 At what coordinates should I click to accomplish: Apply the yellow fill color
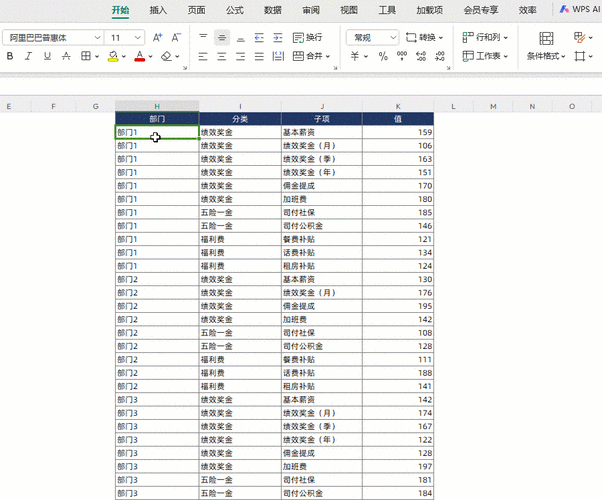112,56
